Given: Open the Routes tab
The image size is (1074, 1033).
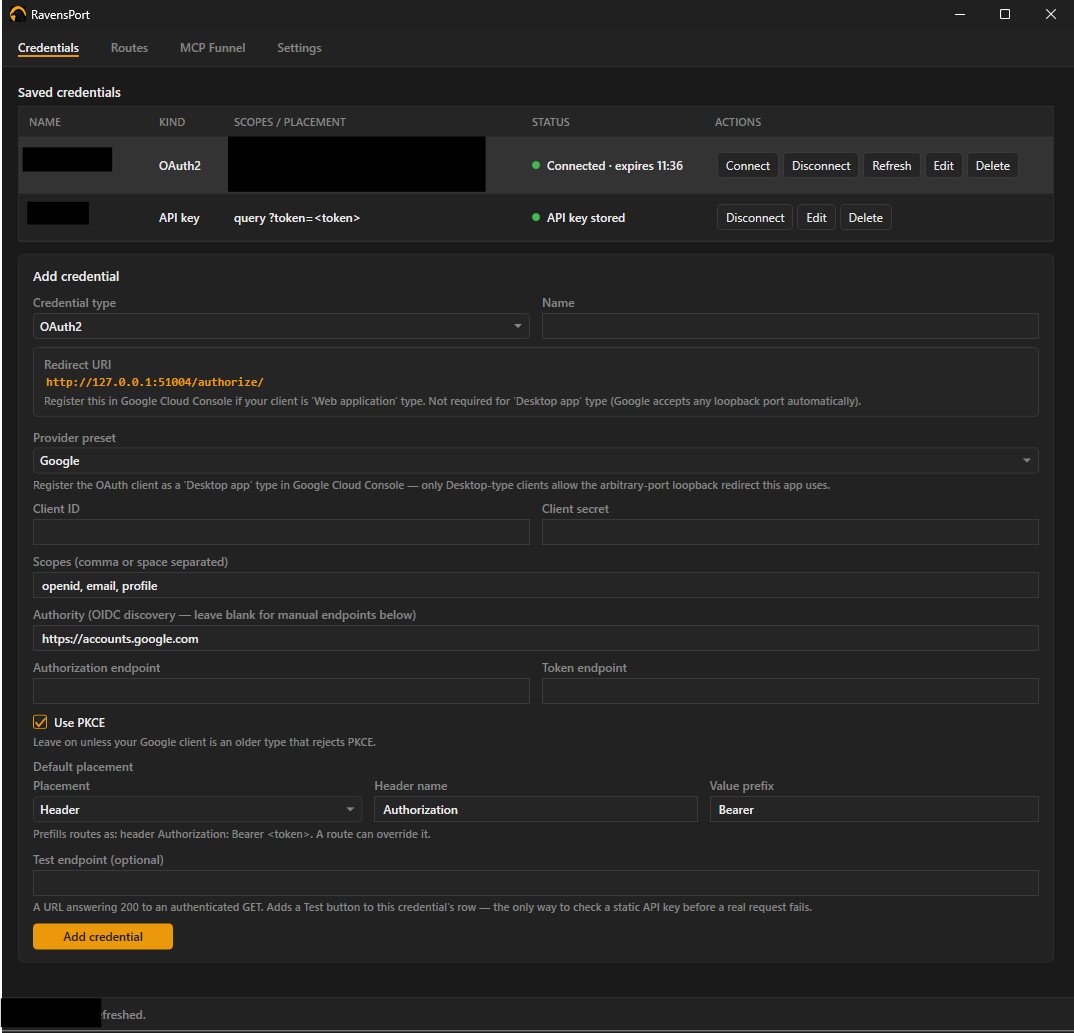Looking at the screenshot, I should tap(129, 48).
